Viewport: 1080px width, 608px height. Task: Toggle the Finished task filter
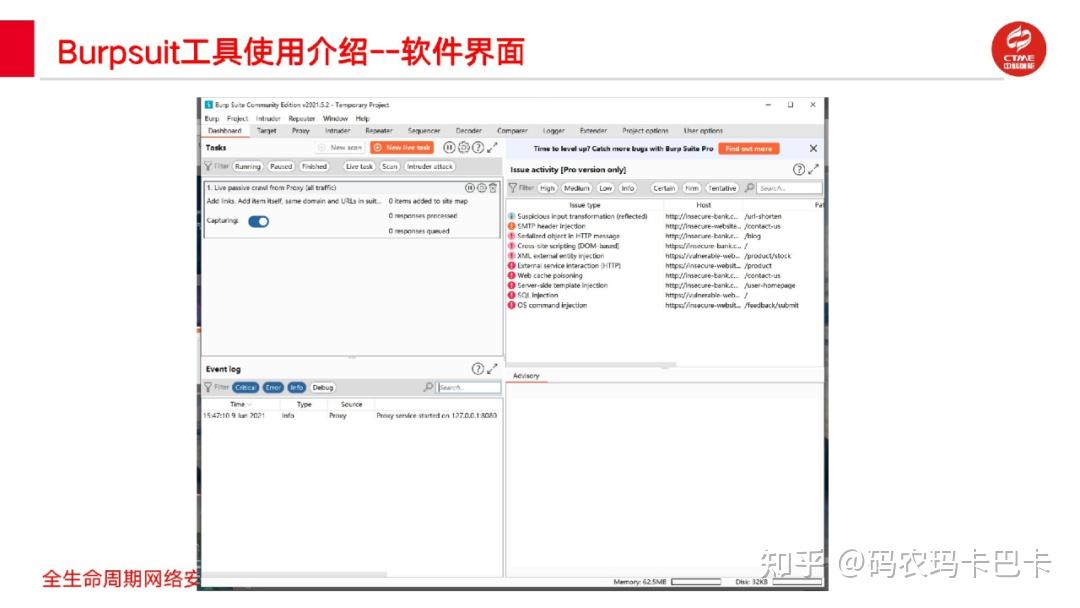314,166
